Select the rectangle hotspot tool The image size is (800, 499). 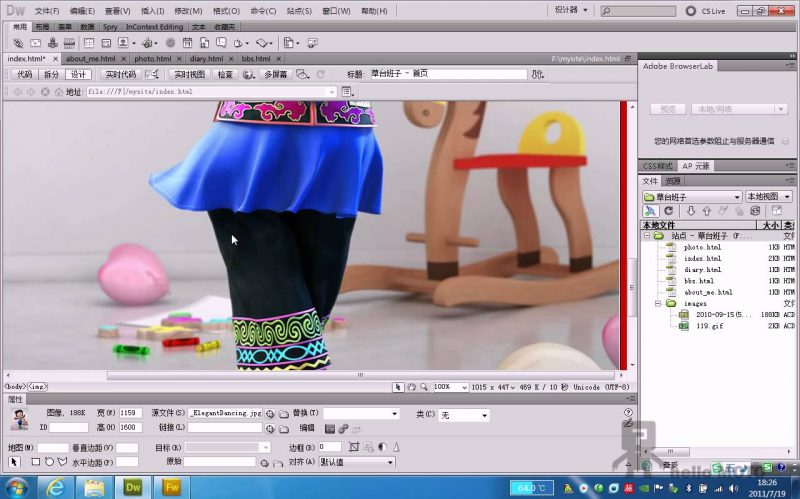coord(35,462)
